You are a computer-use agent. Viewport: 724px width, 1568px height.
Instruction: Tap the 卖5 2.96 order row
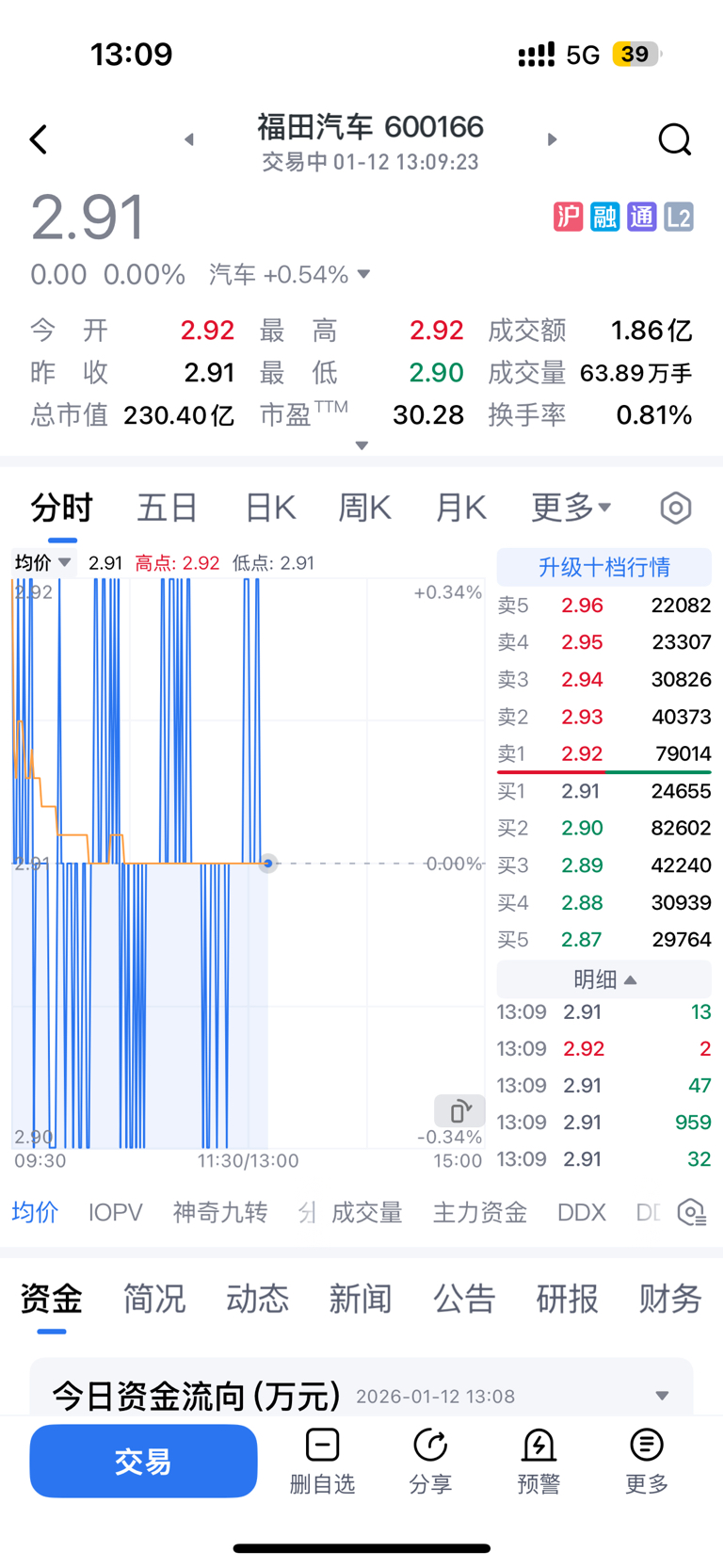pos(604,606)
